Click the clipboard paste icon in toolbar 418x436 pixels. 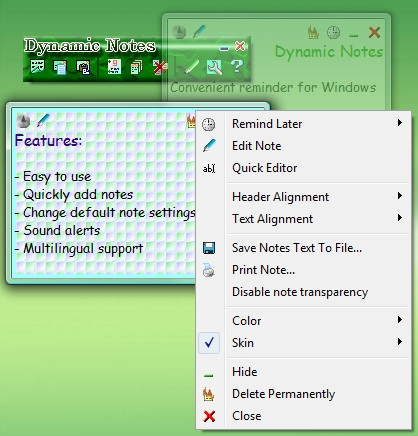click(83, 67)
